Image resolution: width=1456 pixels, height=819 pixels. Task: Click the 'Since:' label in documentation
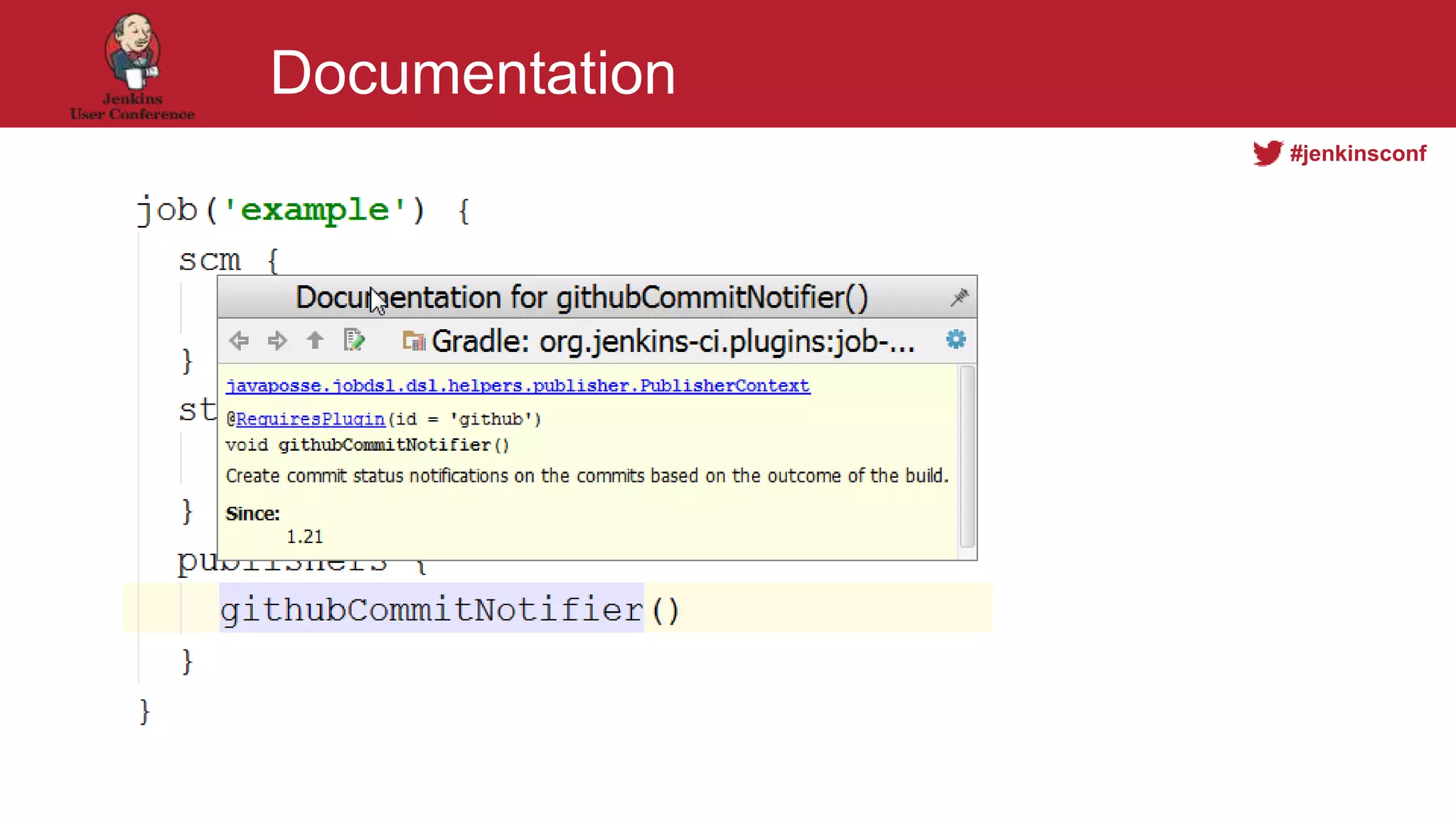[x=252, y=513]
